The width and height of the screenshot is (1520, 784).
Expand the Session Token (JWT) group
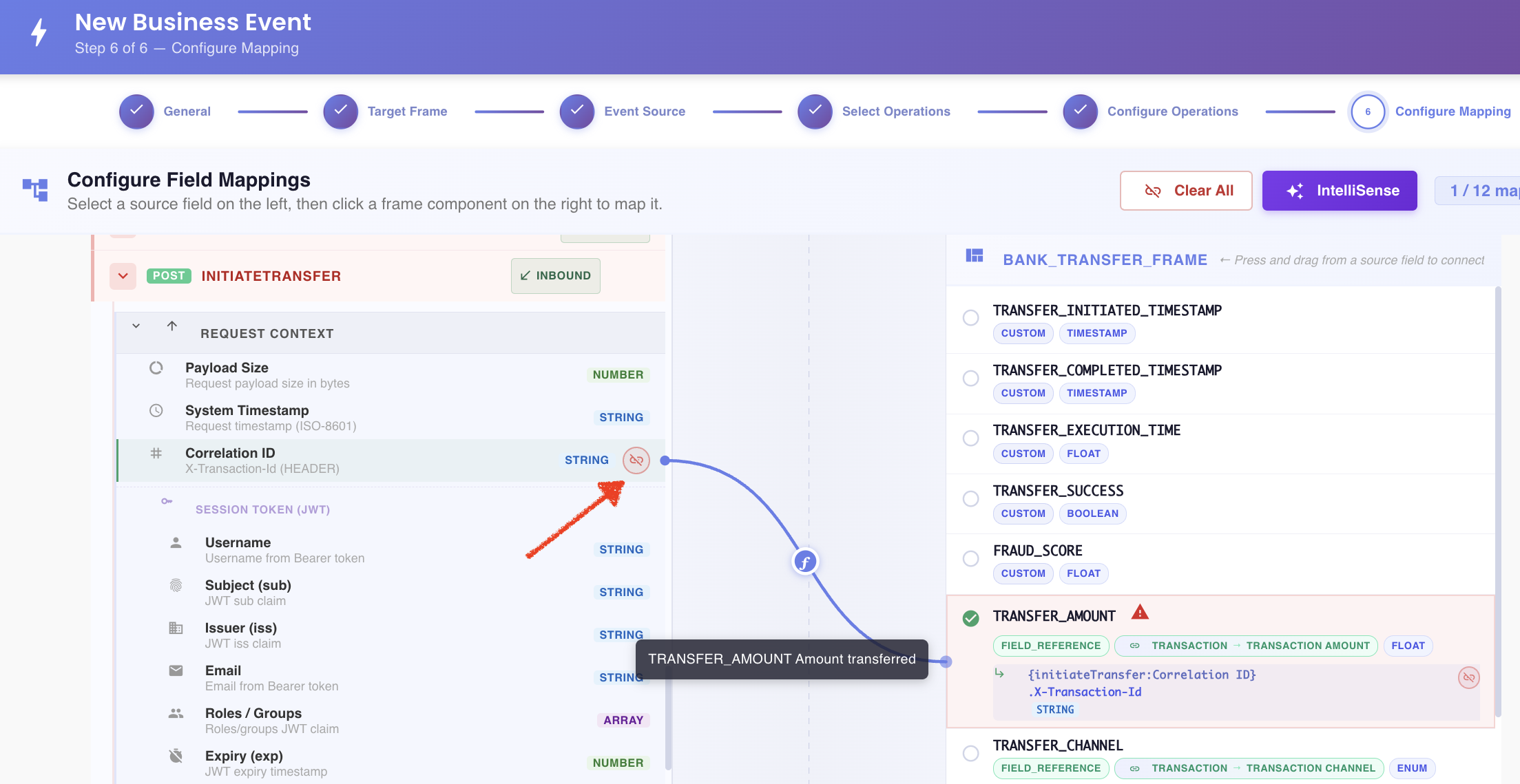tap(262, 510)
